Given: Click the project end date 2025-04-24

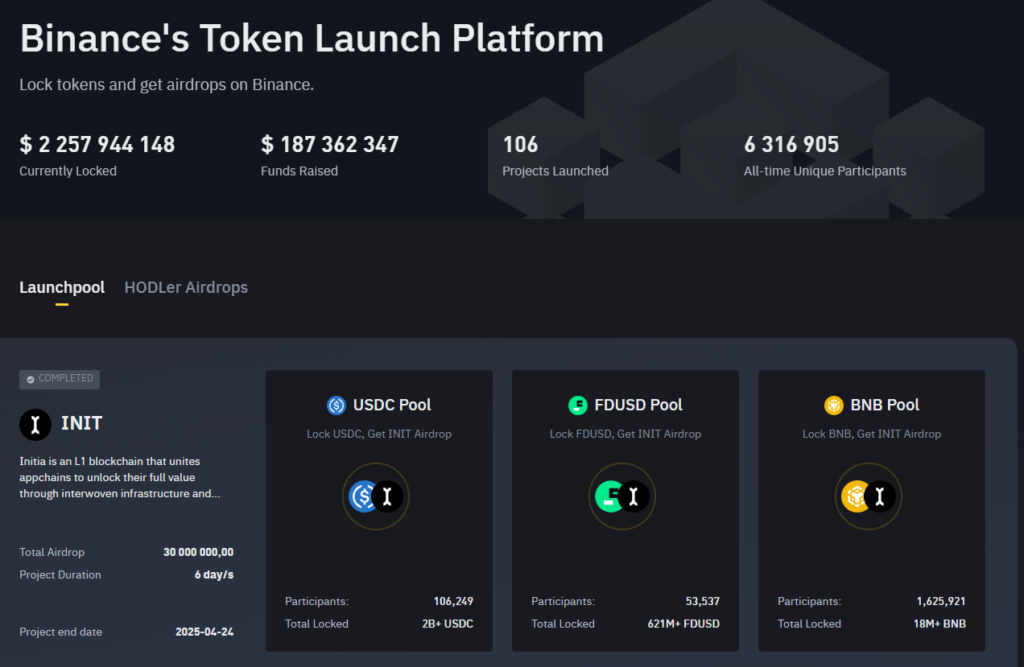Looking at the screenshot, I should pyautogui.click(x=205, y=632).
